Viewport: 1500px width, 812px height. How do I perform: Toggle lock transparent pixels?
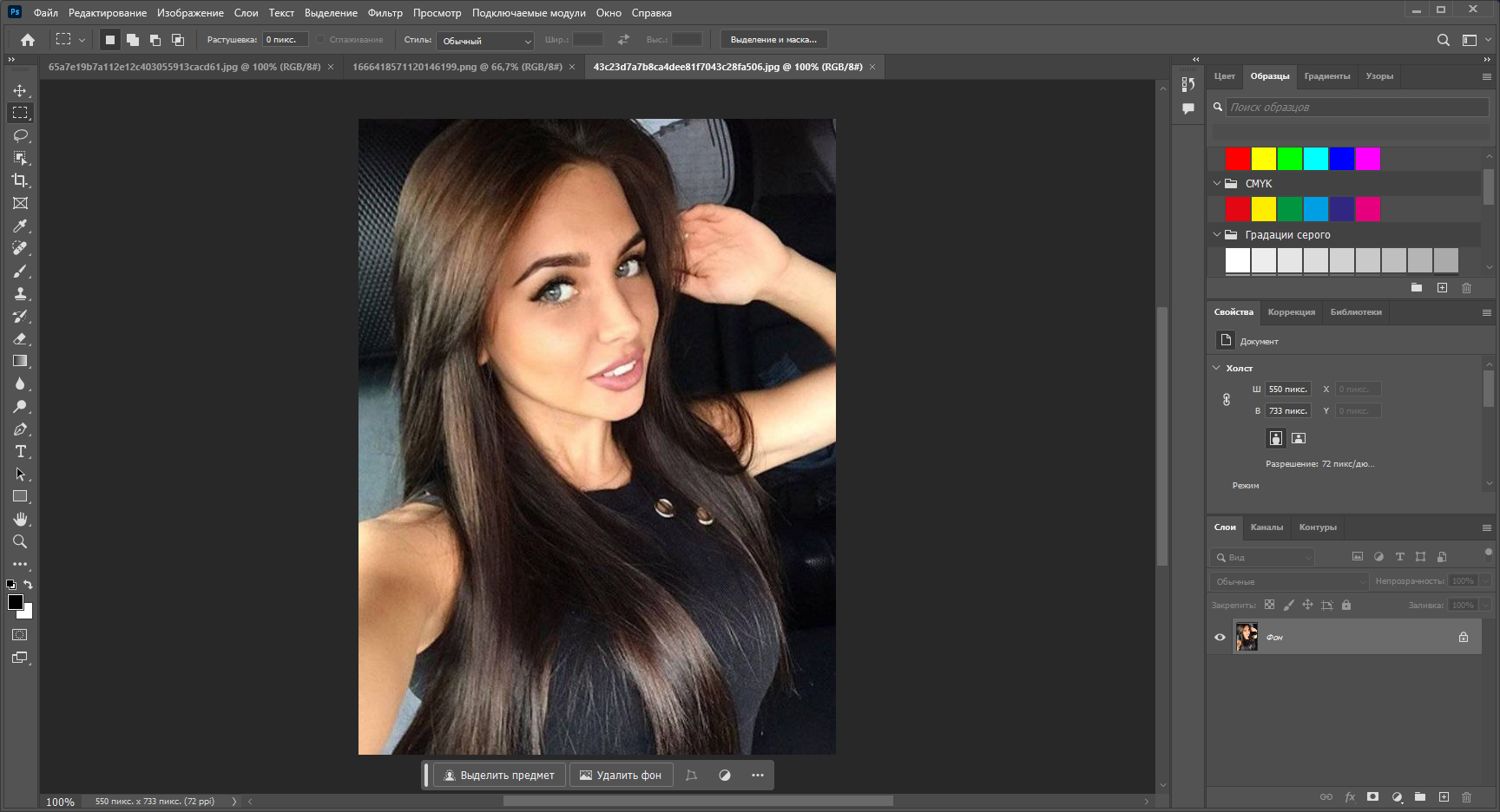(x=1269, y=605)
